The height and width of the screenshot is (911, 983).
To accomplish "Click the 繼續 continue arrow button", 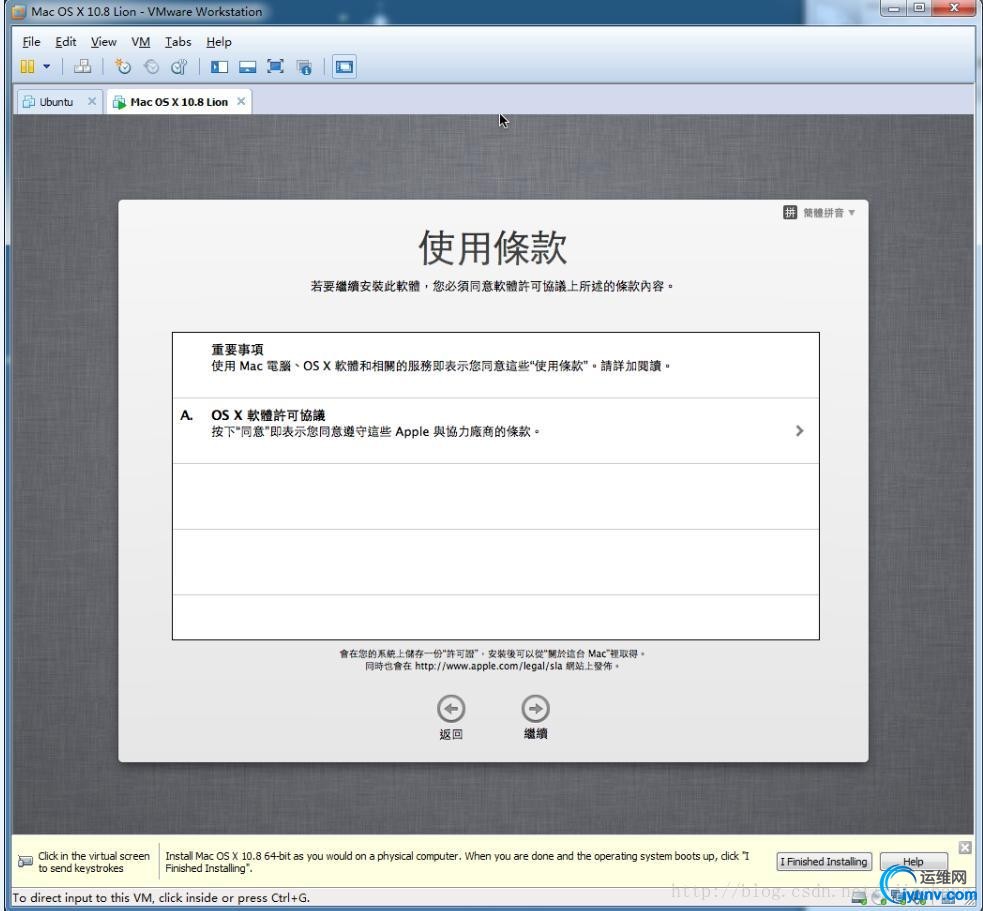I will 535,709.
